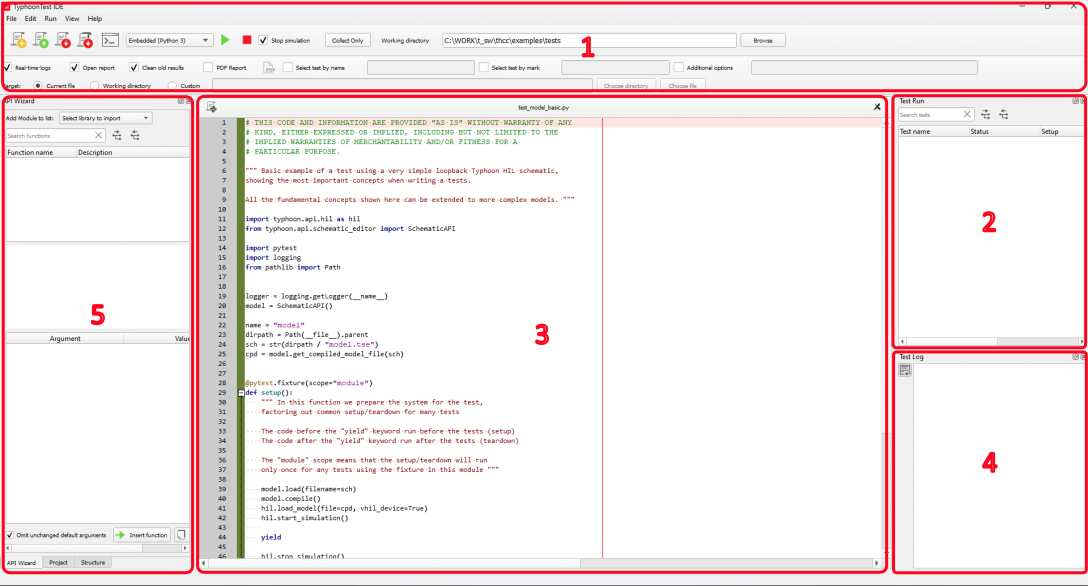Click the first tree icon beside Search tests
The height and width of the screenshot is (586, 1088).
[985, 115]
